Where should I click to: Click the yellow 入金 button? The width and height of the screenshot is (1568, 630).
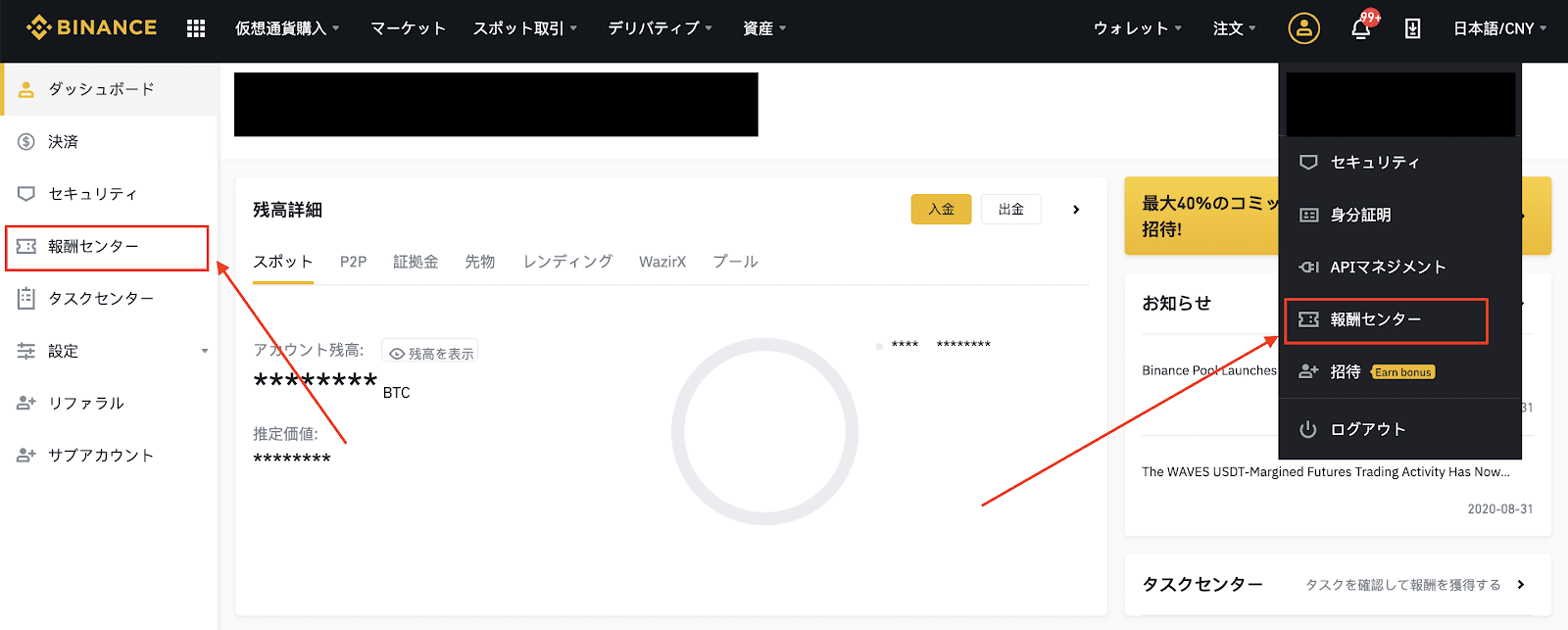pos(941,210)
